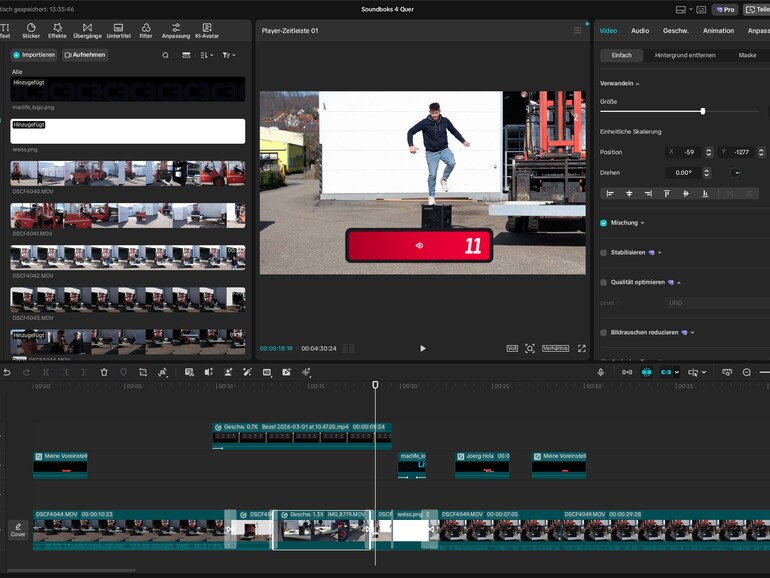Screen dimensions: 770x578
Task: Click the preview focus frame icon
Action: [x=529, y=348]
